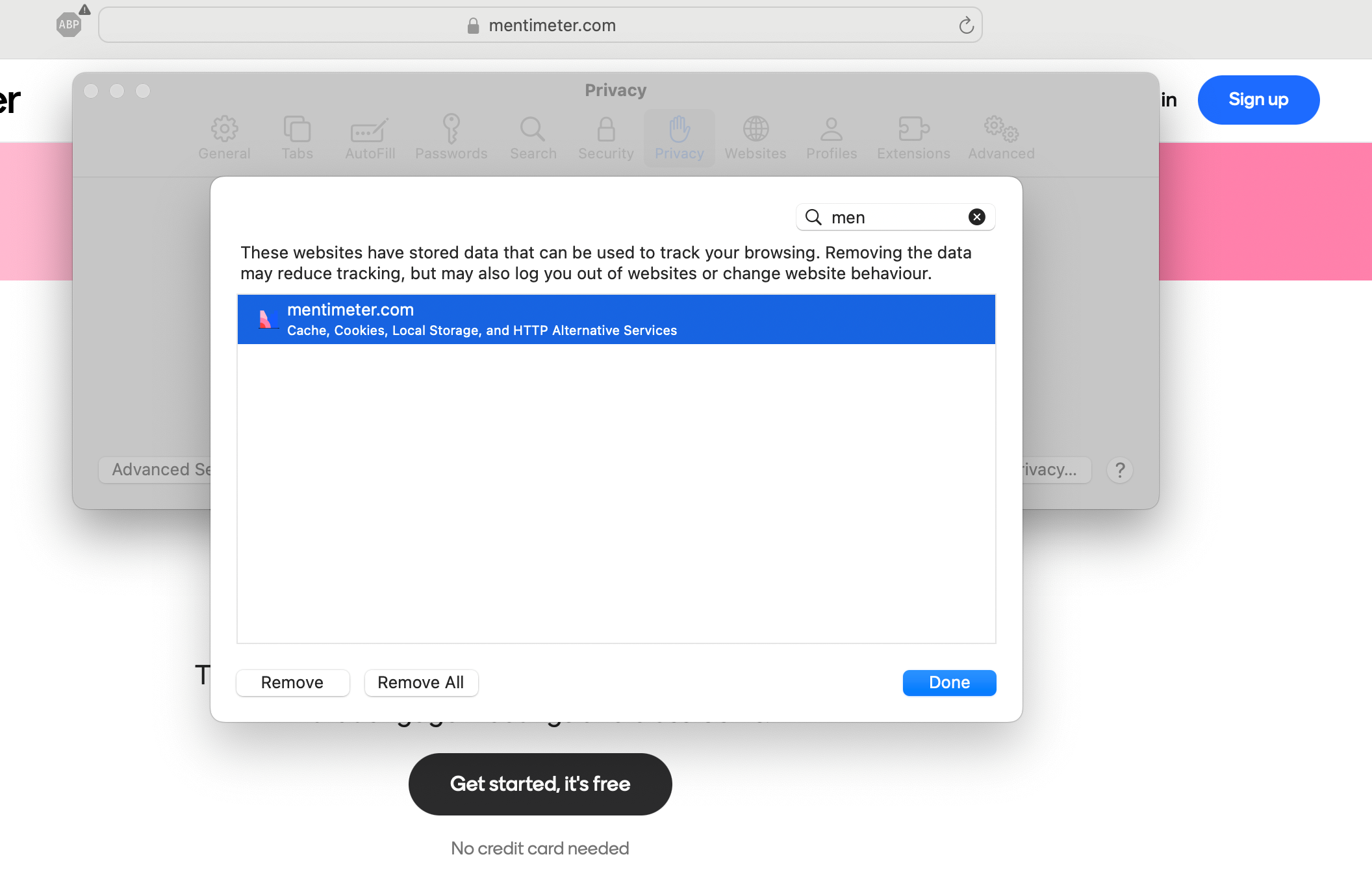Click the magnifying glass search icon
The image size is (1372, 883).
813,217
